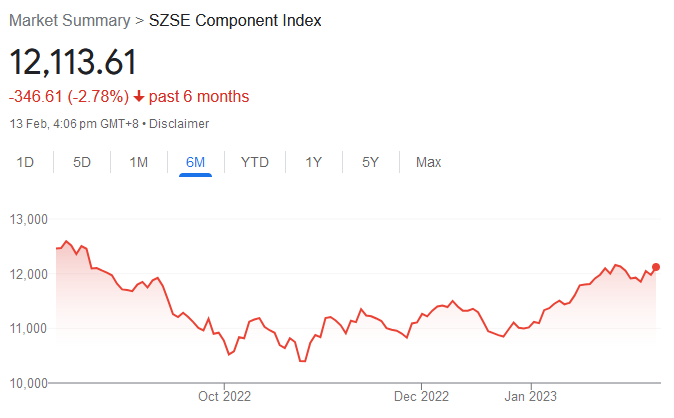View the 1Y chart range

314,162
